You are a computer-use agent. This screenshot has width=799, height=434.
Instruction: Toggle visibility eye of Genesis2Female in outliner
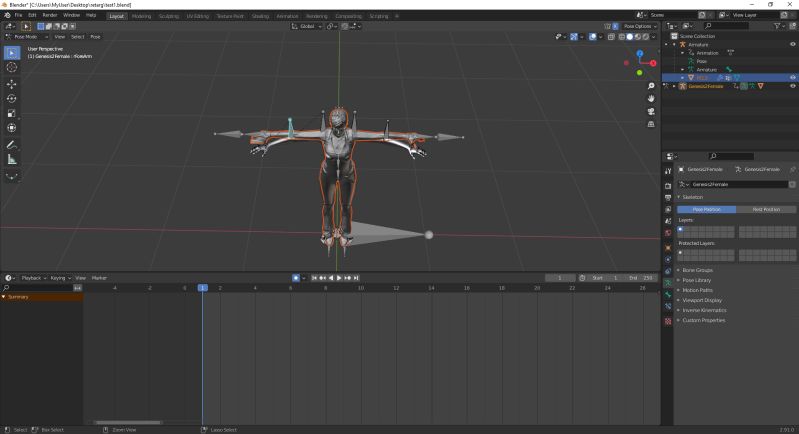point(793,87)
